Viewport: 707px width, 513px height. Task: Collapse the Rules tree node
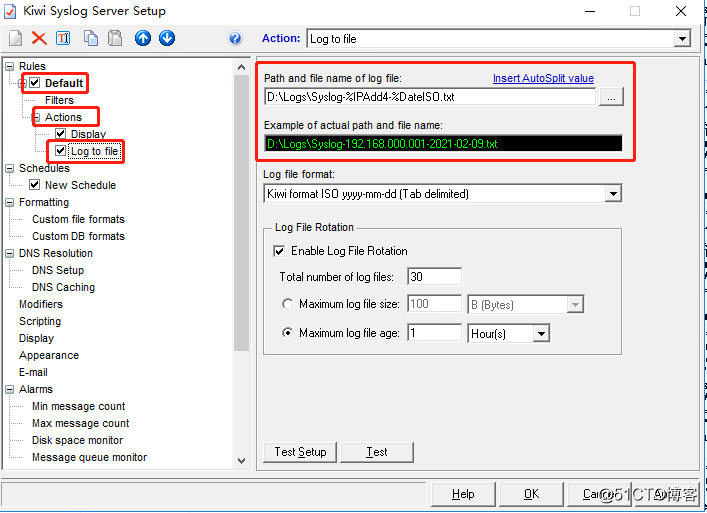click(x=9, y=66)
